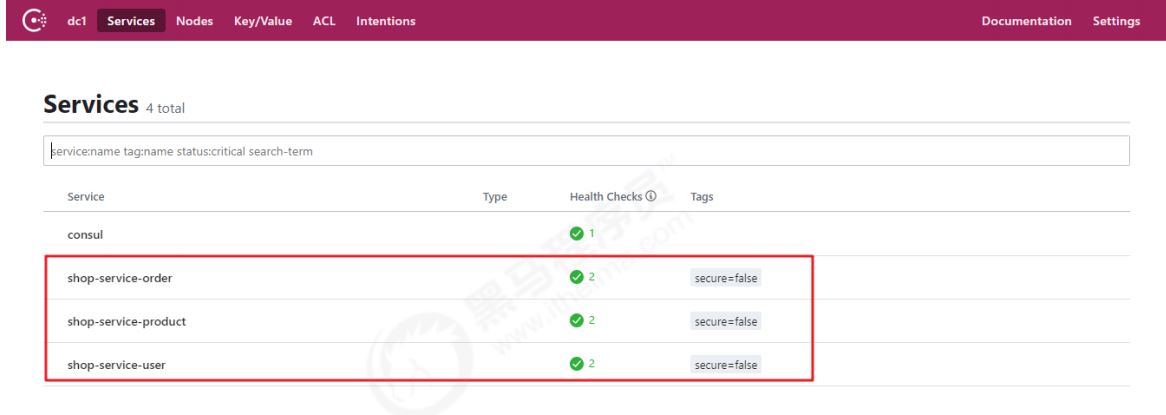Image resolution: width=1166 pixels, height=415 pixels.
Task: Focus the service search filter field
Action: (x=587, y=151)
